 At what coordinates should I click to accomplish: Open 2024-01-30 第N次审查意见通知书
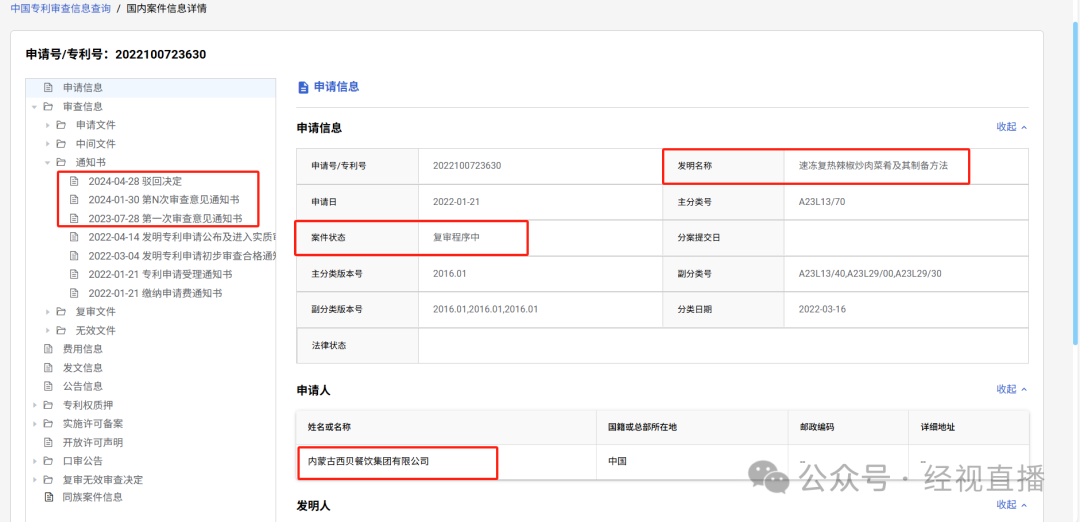(163, 200)
